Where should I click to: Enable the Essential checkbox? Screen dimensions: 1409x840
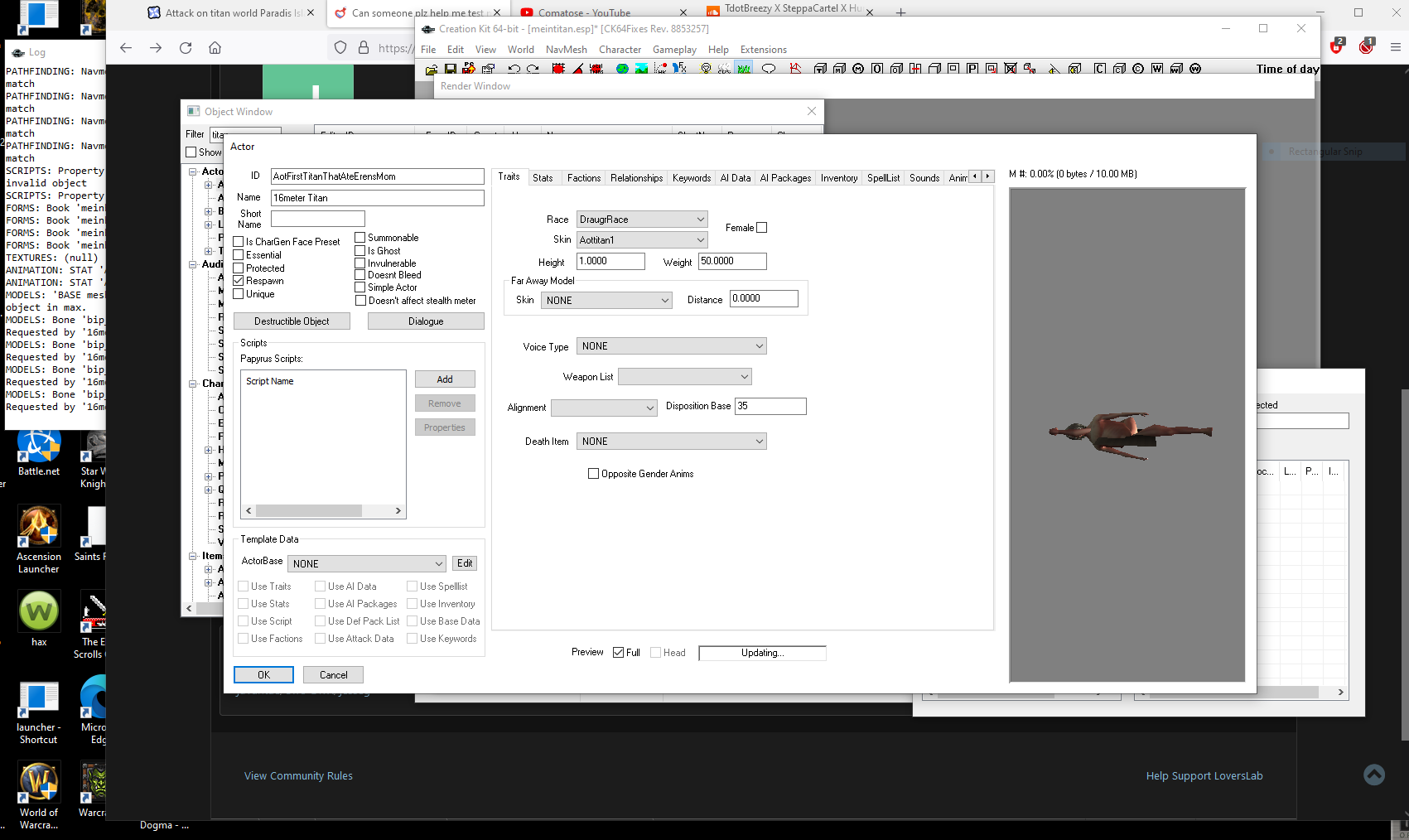(x=239, y=255)
